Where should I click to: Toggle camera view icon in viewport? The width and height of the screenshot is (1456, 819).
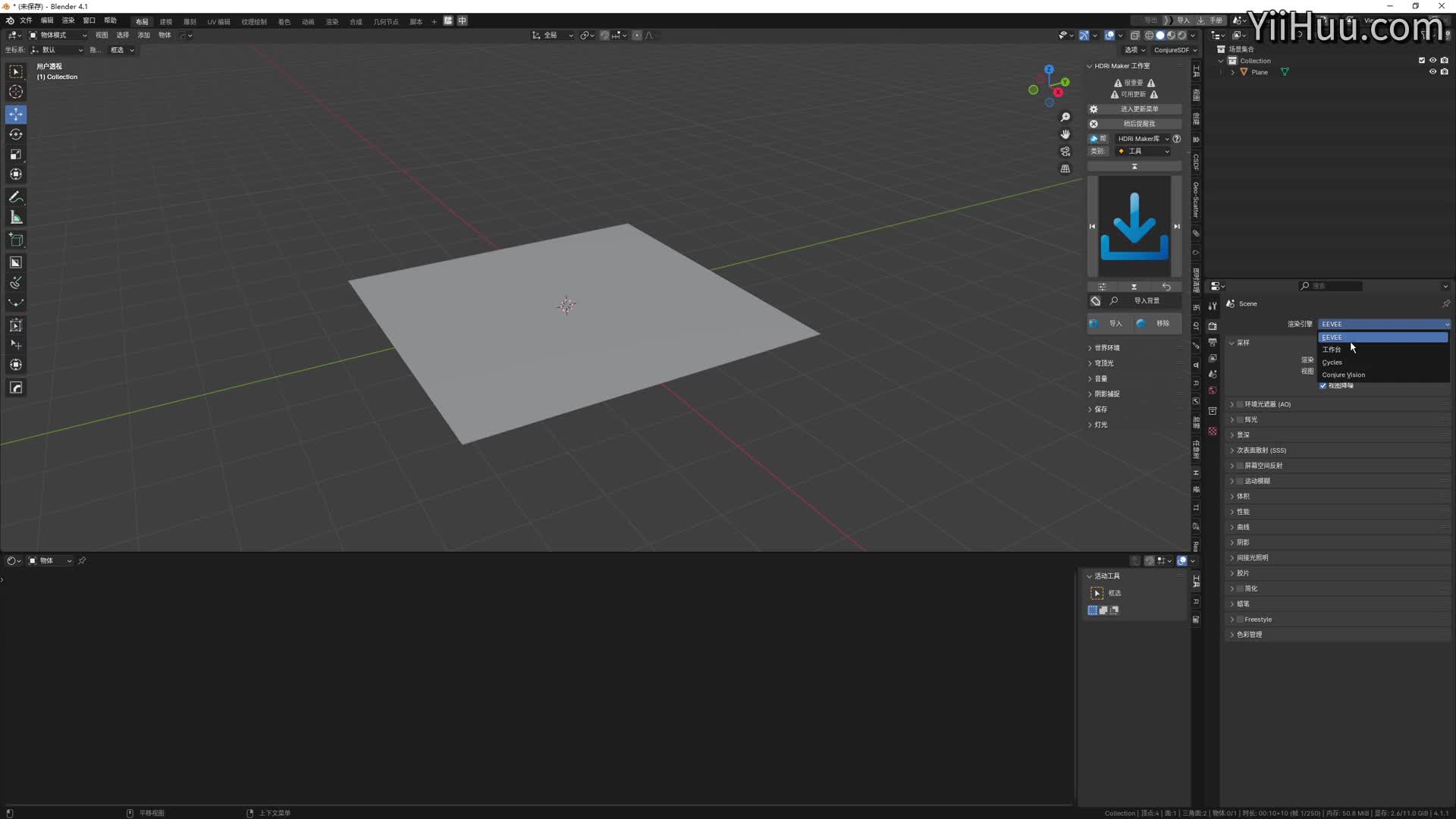pyautogui.click(x=1065, y=151)
